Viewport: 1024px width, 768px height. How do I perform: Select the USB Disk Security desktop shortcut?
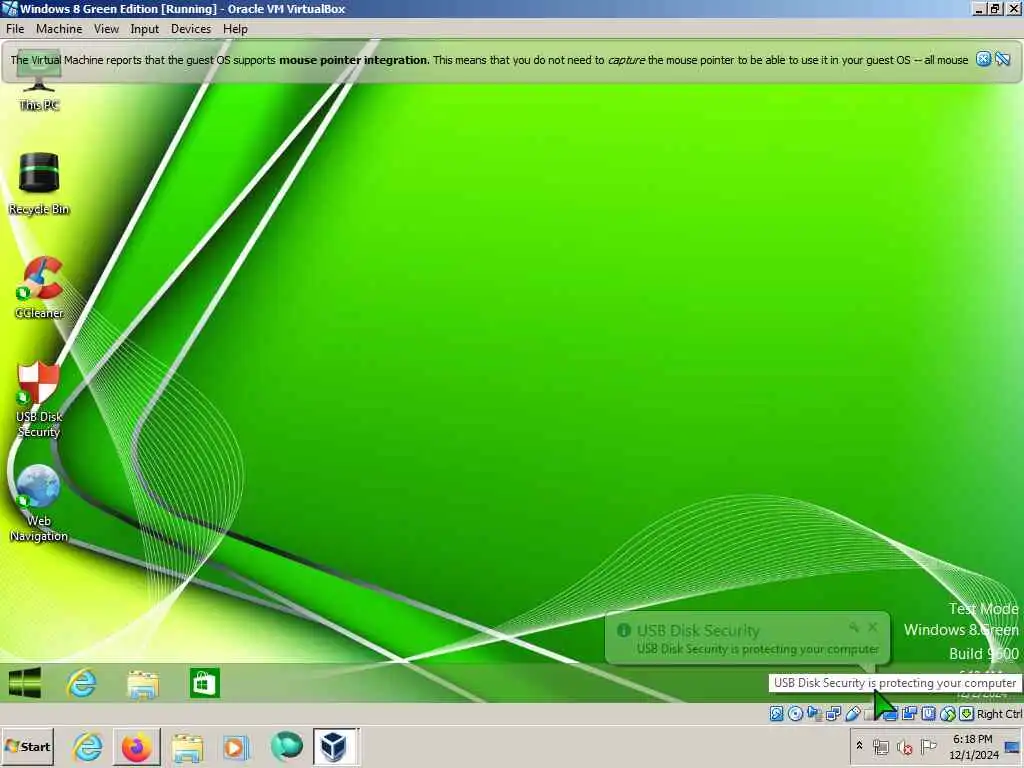pos(39,399)
